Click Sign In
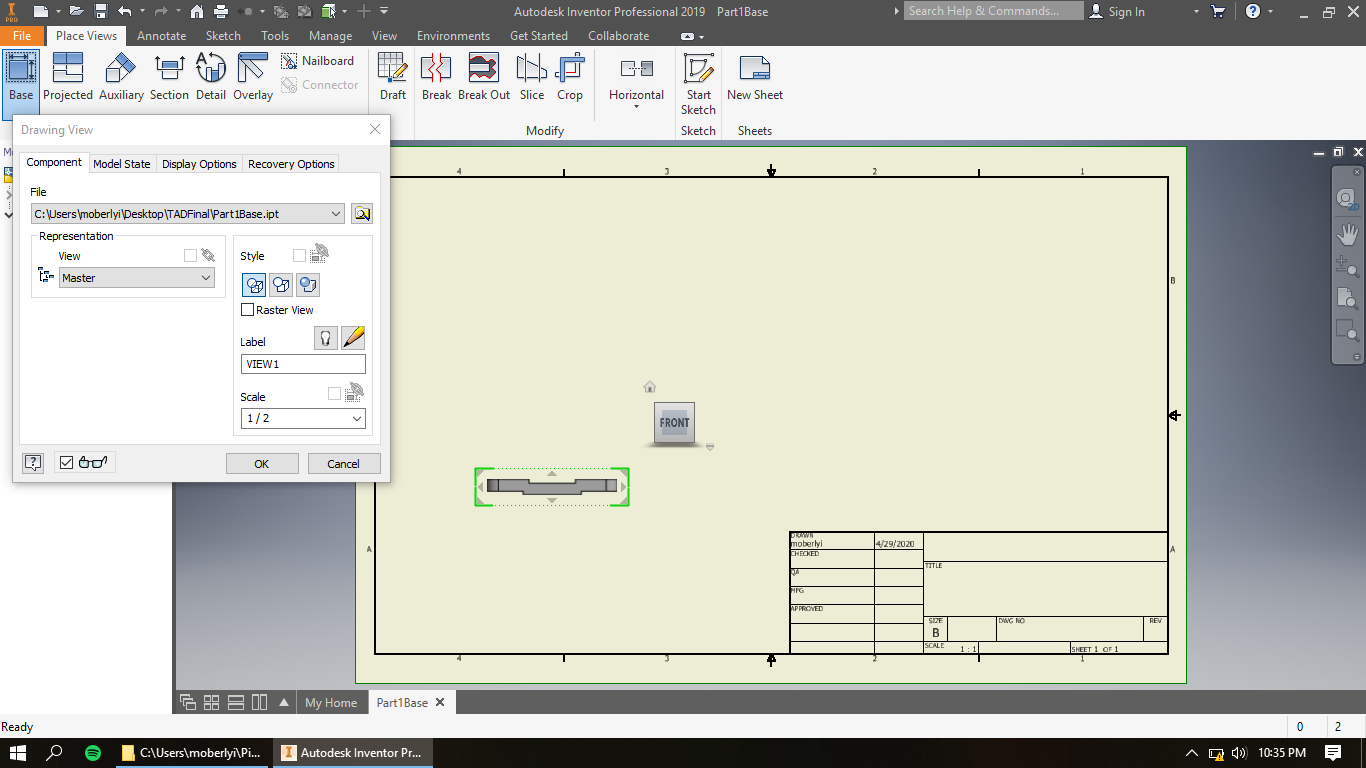 [1117, 12]
